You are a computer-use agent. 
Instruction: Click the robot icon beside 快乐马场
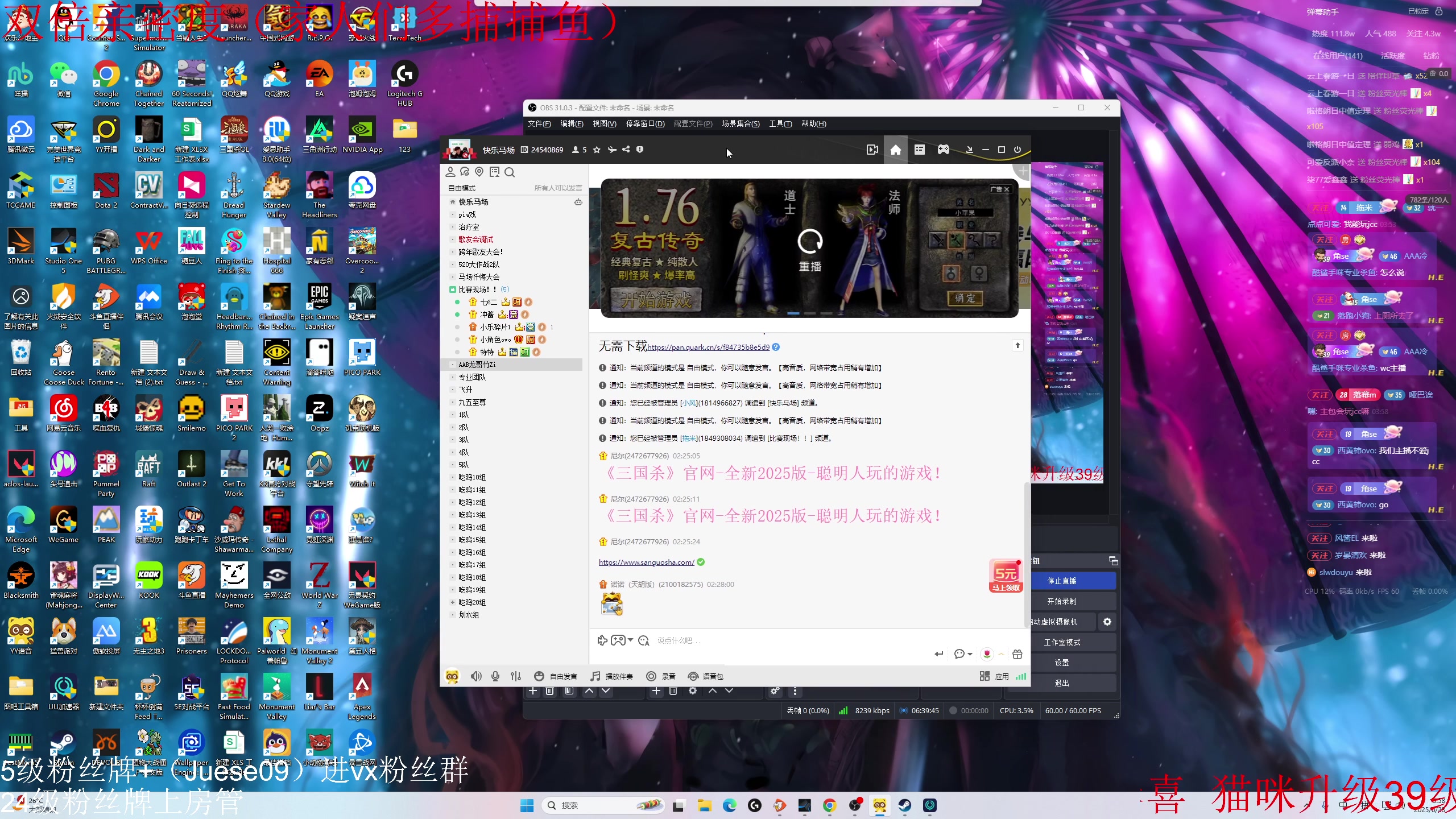point(578,202)
